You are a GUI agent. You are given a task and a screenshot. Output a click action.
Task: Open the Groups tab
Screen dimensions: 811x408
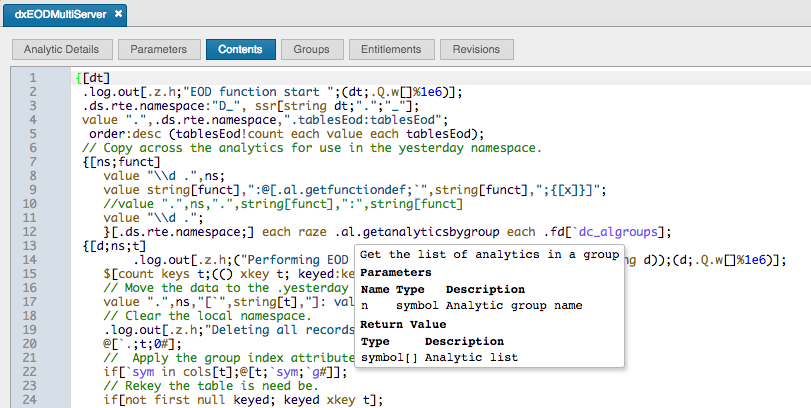click(x=311, y=50)
